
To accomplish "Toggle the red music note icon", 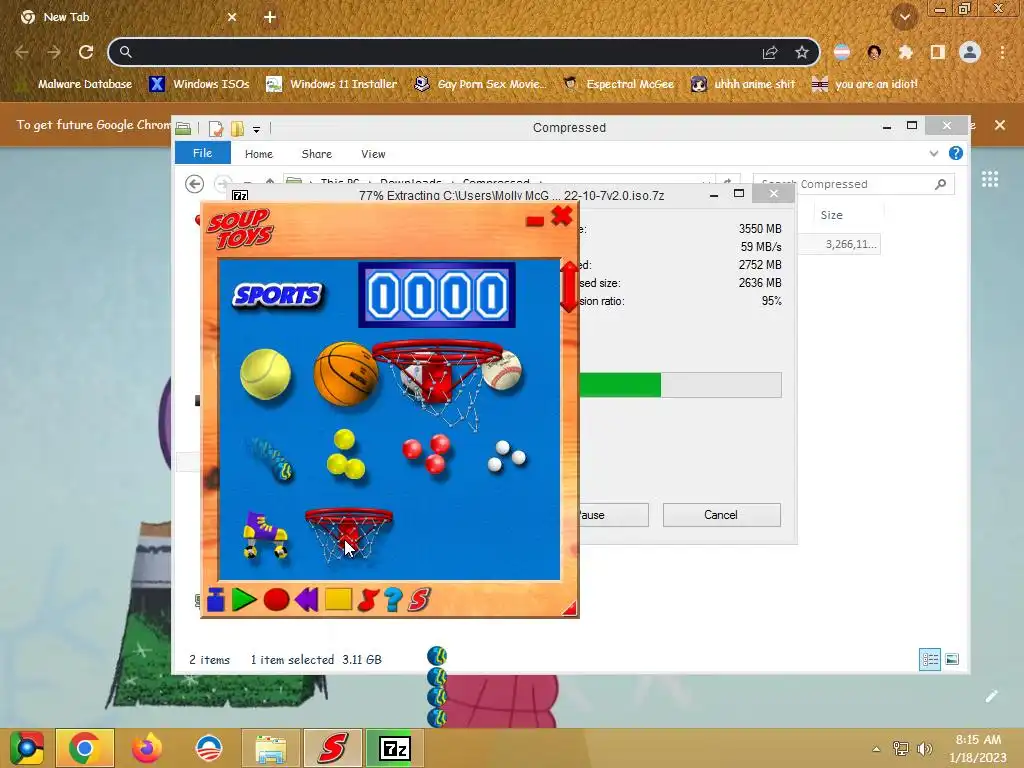I will (368, 600).
